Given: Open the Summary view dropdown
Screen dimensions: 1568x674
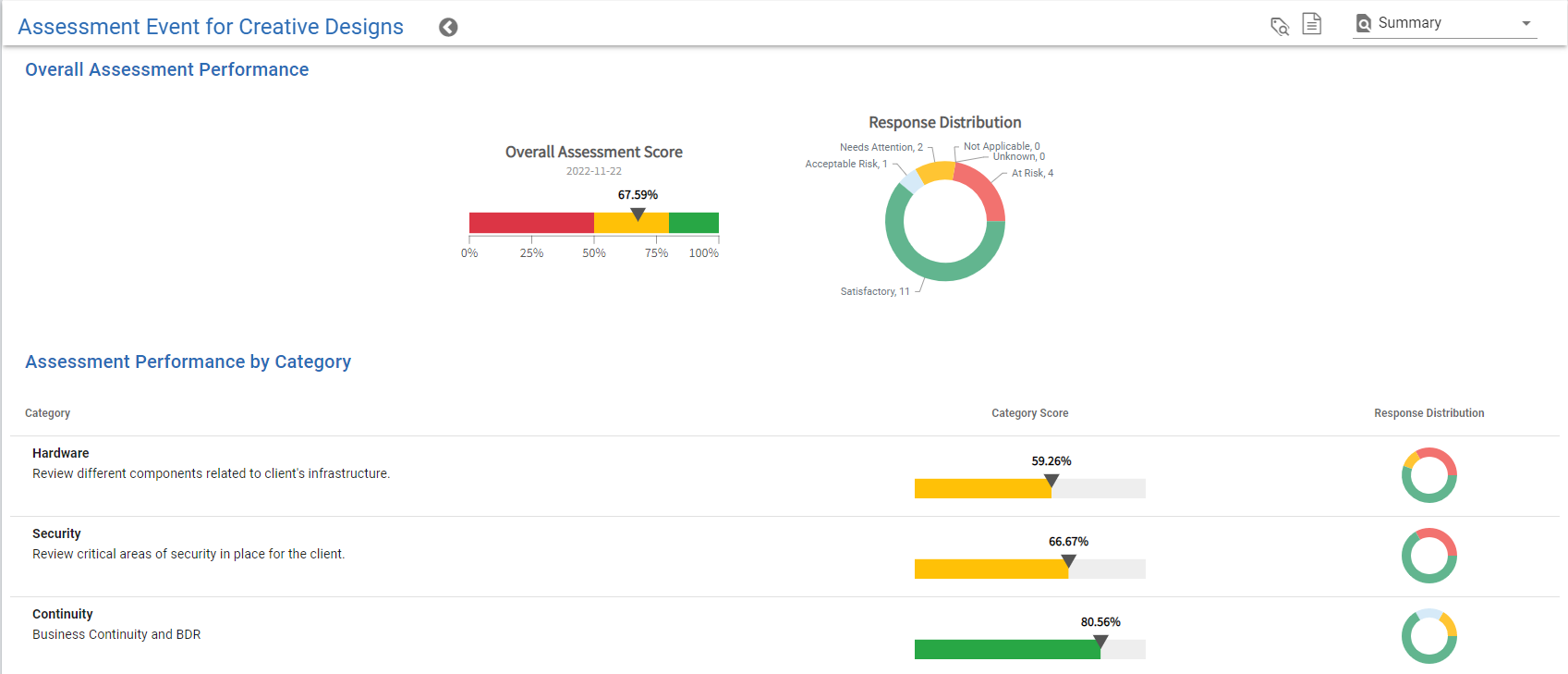Looking at the screenshot, I should pyautogui.click(x=1526, y=22).
